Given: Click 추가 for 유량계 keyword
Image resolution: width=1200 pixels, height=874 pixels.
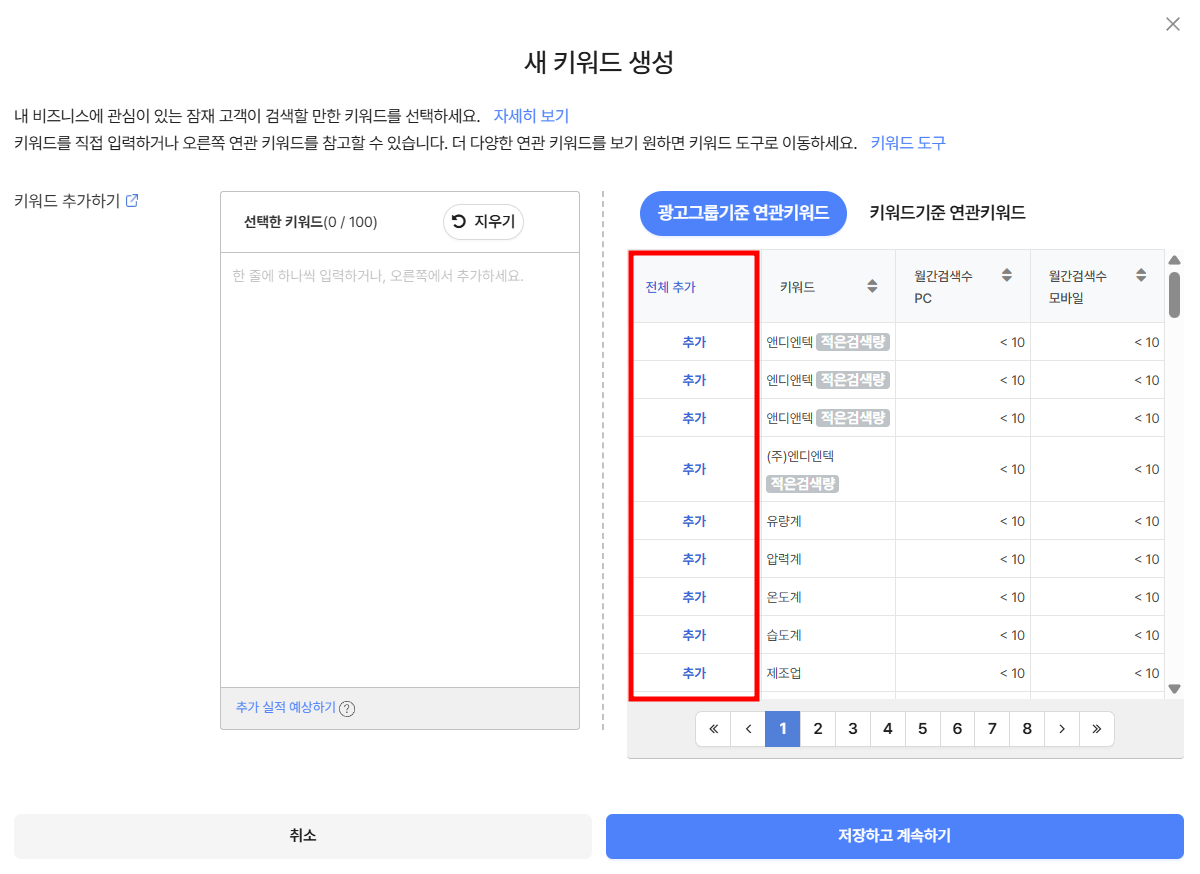Looking at the screenshot, I should coord(694,521).
